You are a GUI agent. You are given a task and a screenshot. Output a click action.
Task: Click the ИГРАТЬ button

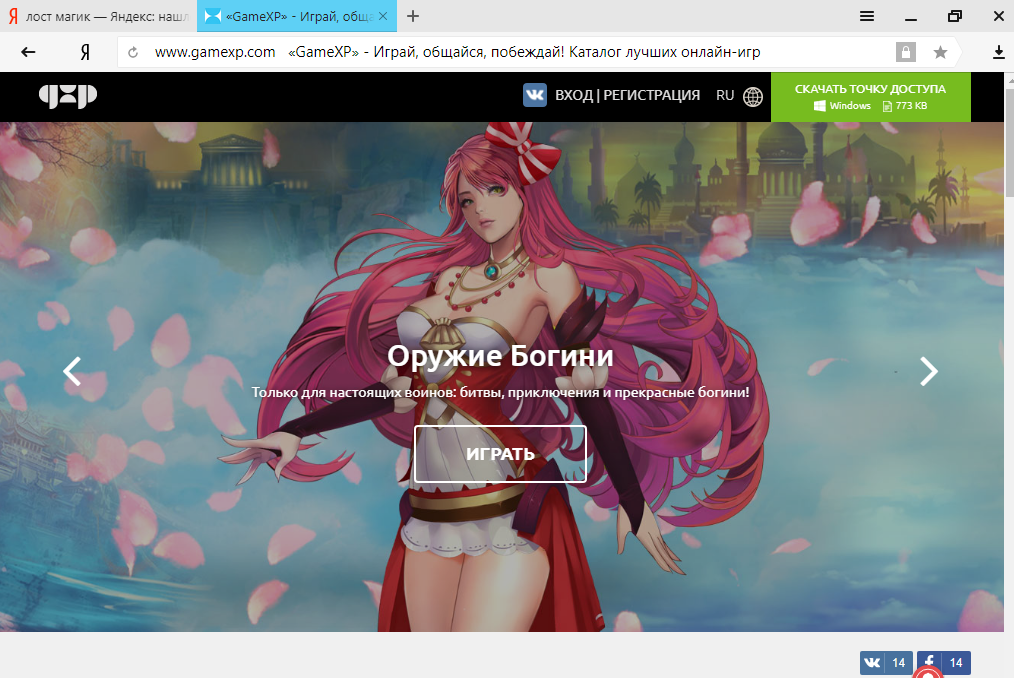click(500, 454)
